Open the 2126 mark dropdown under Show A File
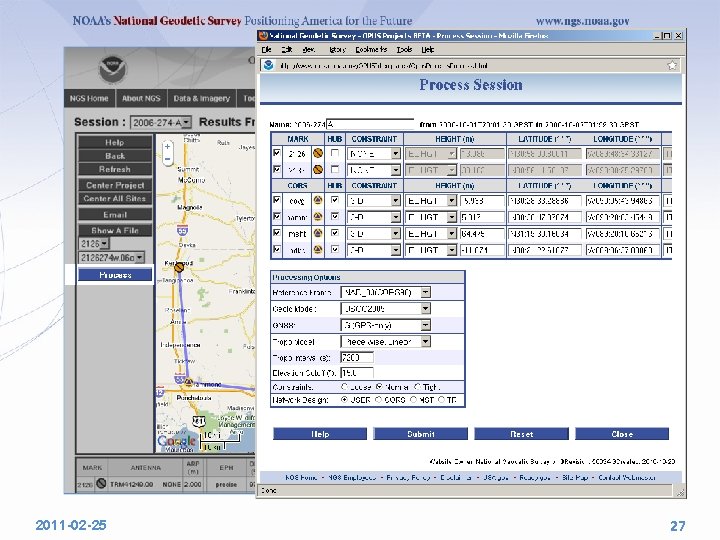This screenshot has height=540, width=720. pos(94,243)
